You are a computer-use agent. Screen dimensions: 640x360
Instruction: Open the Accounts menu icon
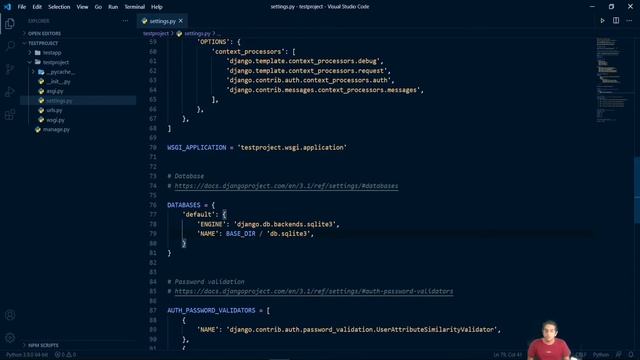point(10,315)
